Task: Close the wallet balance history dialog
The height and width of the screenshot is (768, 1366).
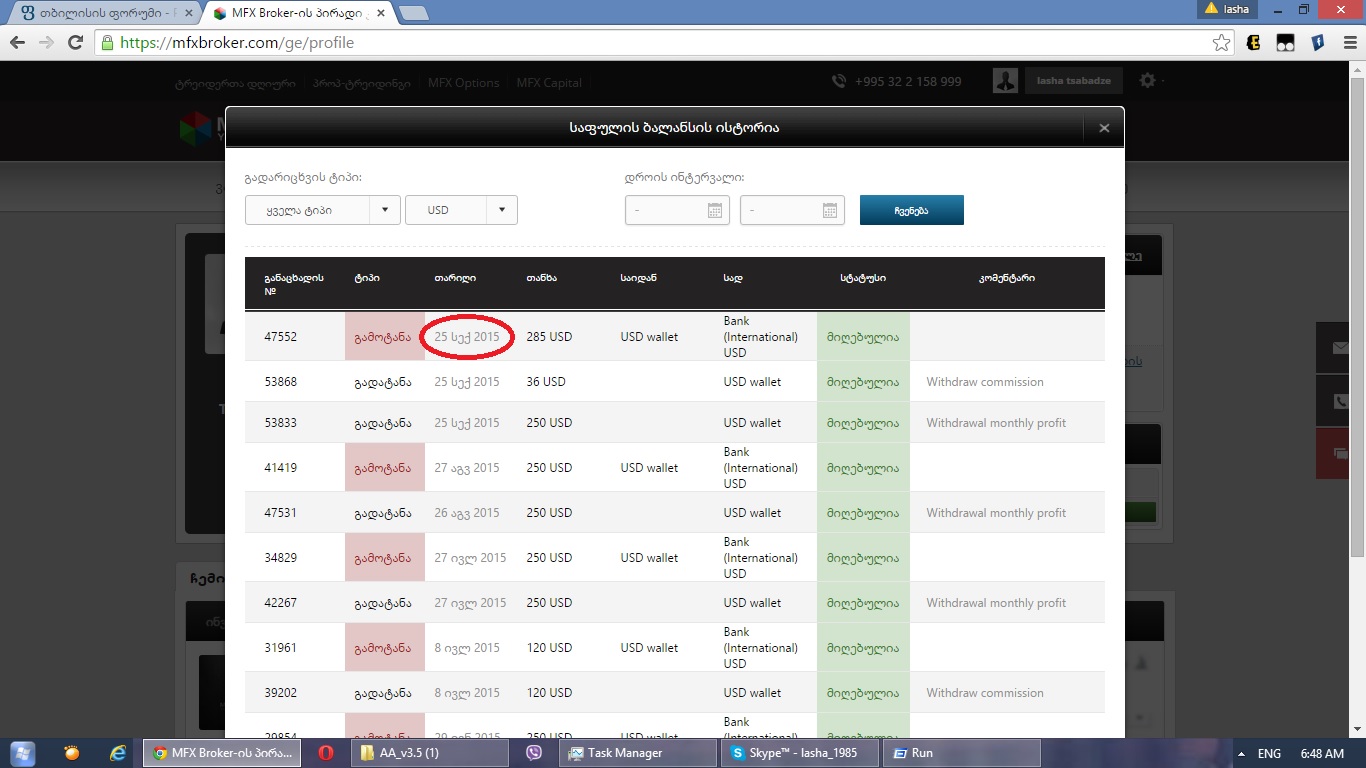Action: (x=1104, y=128)
